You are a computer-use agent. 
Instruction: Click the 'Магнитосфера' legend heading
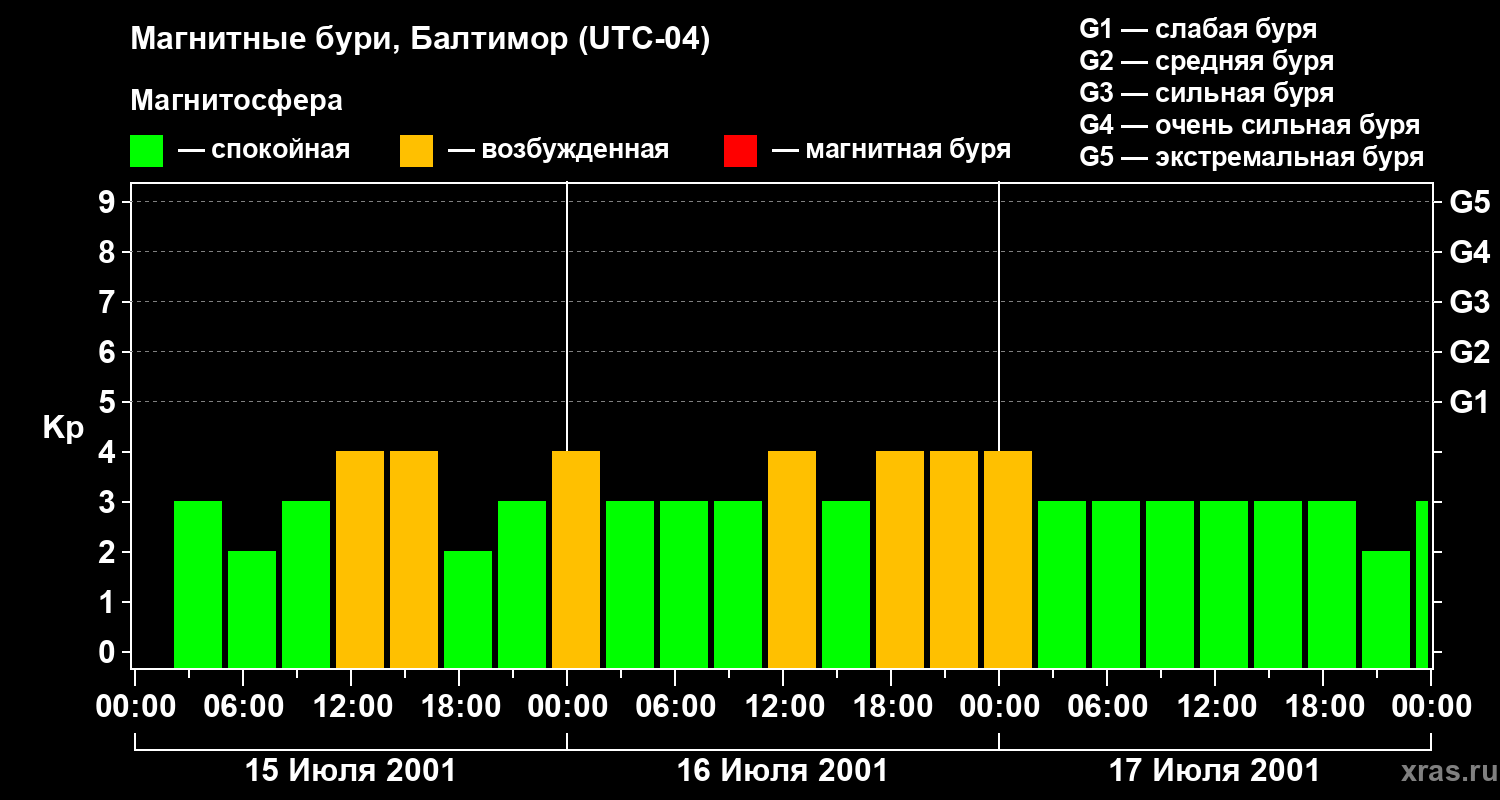(236, 101)
